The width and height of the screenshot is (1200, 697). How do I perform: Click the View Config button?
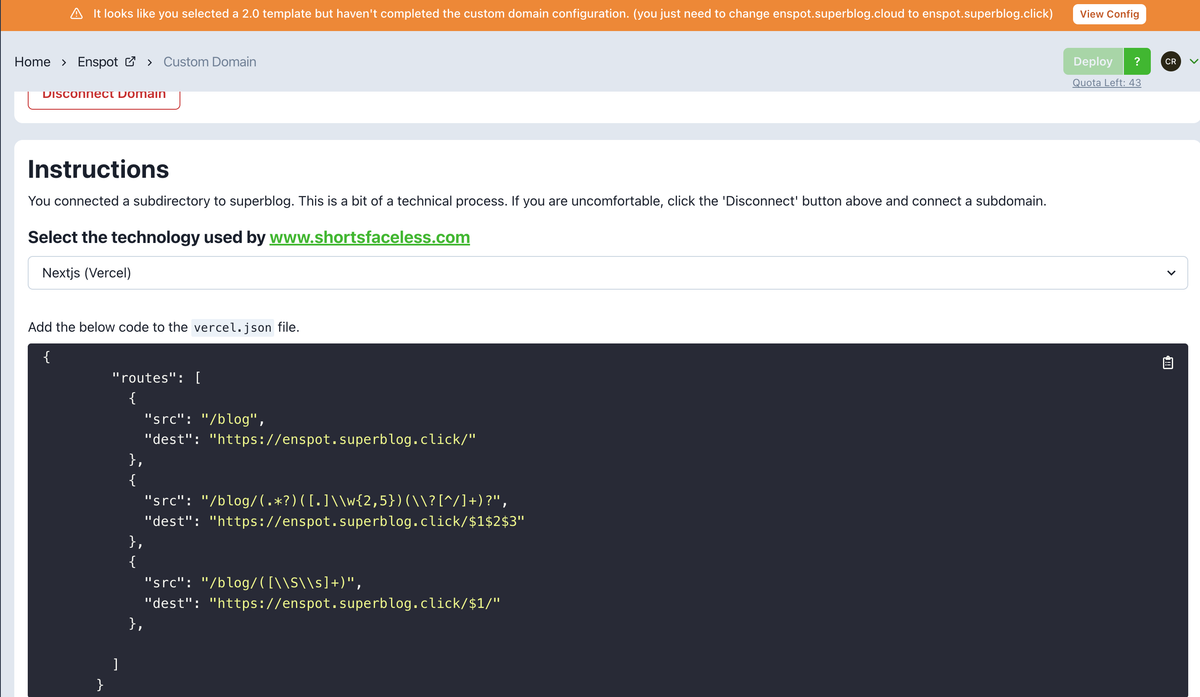(1109, 14)
